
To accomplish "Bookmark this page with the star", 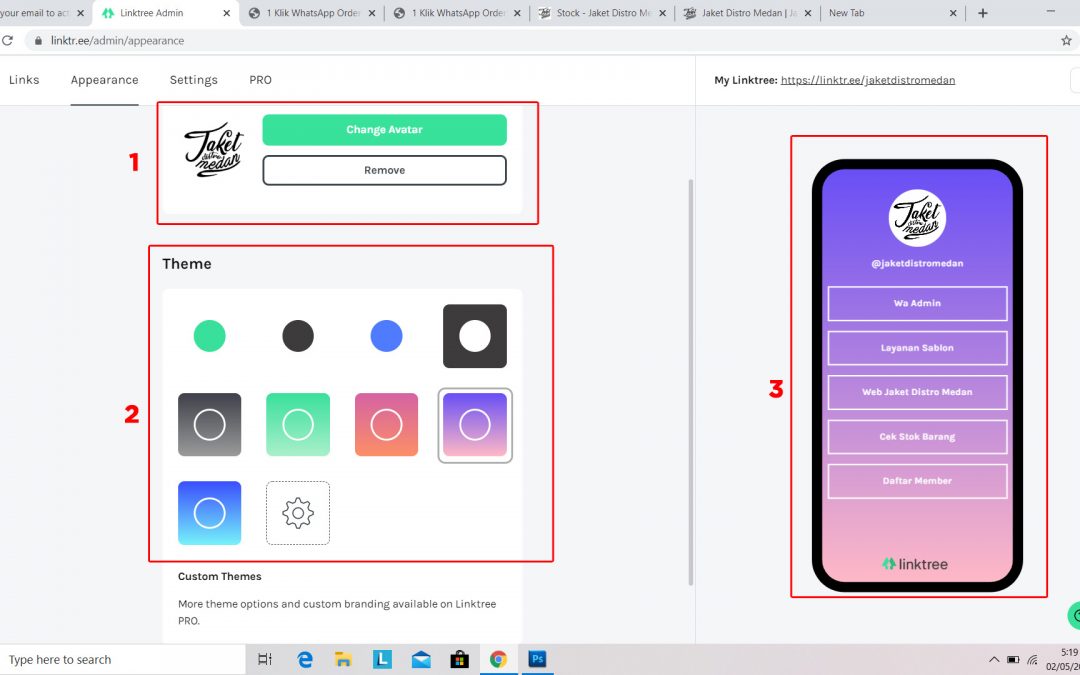I will pos(1066,41).
